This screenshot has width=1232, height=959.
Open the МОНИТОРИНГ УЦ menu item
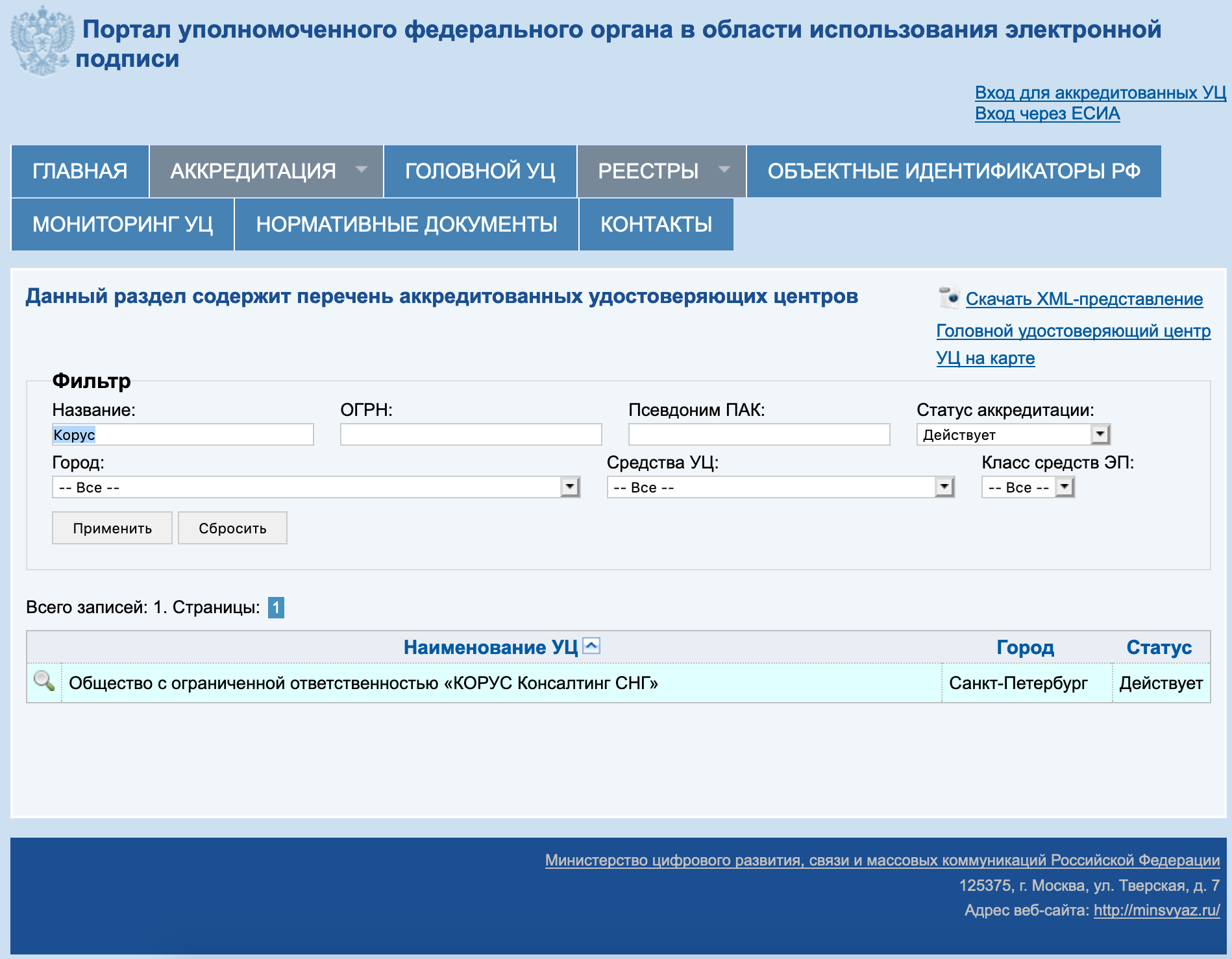123,225
